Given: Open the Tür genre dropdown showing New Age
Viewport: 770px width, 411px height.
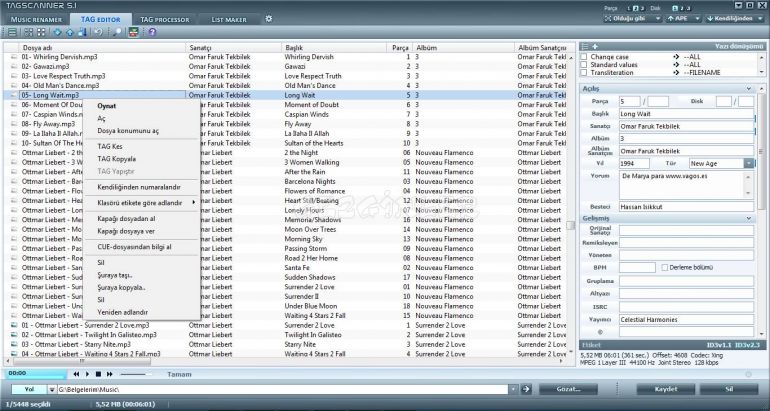Looking at the screenshot, I should point(749,164).
